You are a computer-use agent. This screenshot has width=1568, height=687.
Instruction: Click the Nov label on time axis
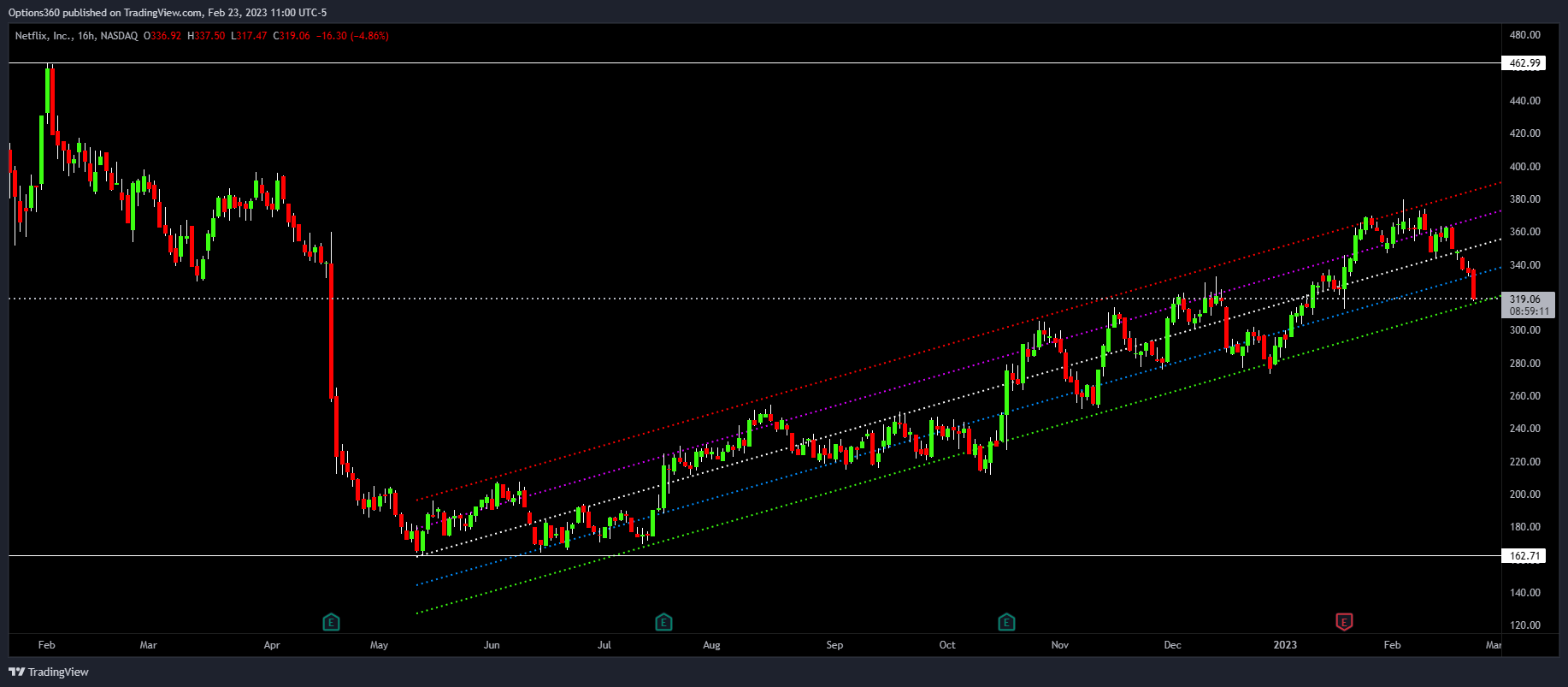tap(1060, 645)
